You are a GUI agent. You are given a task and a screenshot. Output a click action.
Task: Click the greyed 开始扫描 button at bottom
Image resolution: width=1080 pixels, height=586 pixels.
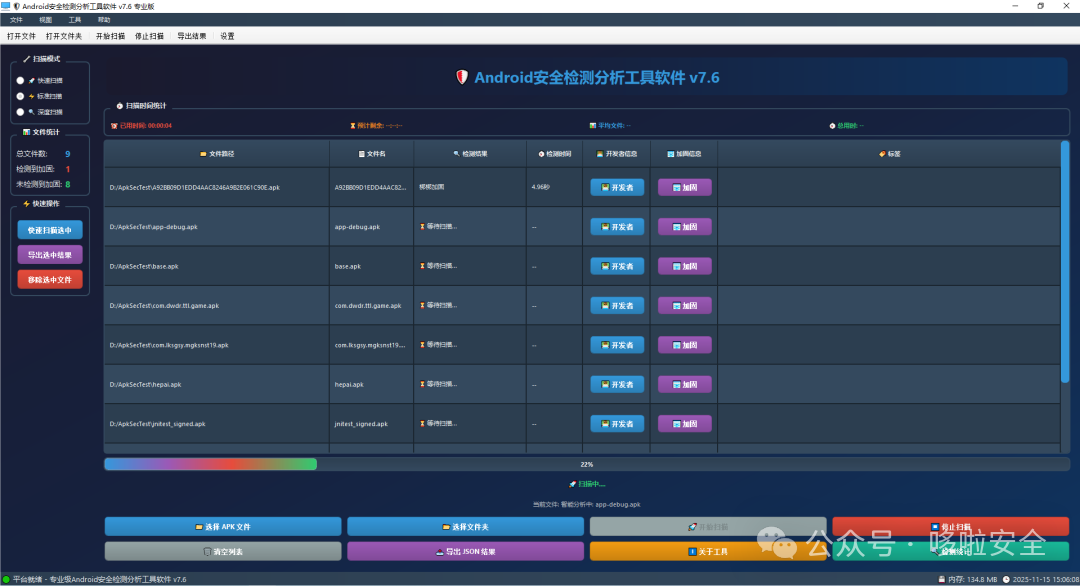click(x=708, y=527)
